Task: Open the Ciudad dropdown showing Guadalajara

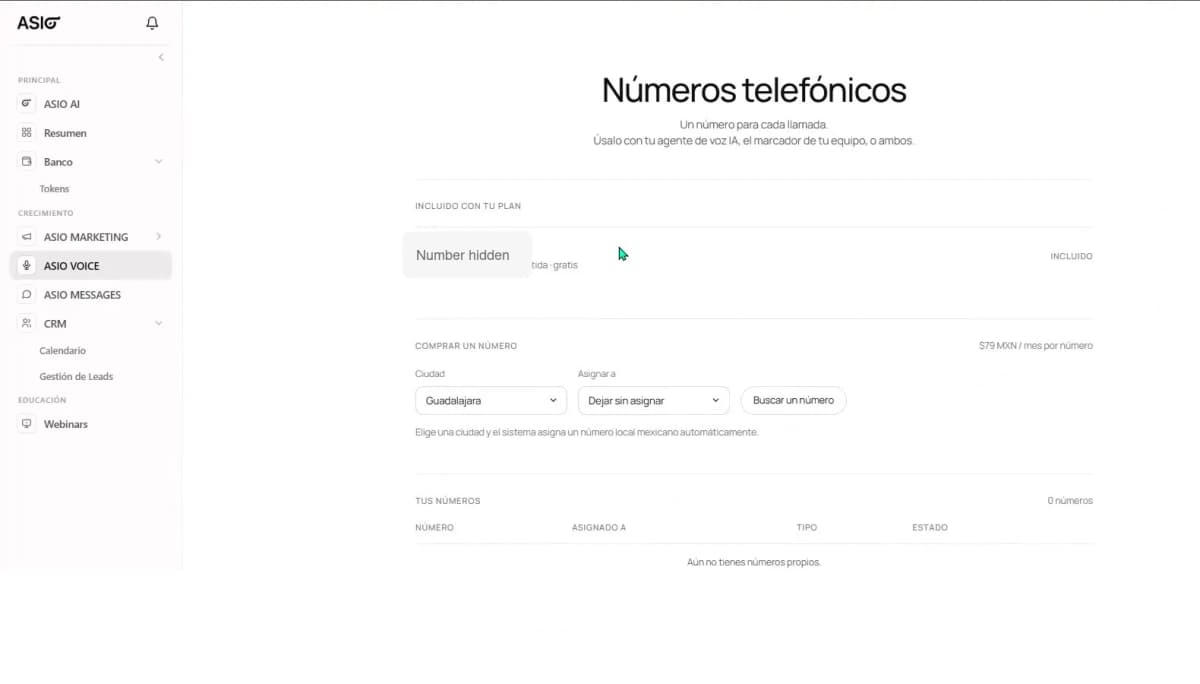Action: 491,400
